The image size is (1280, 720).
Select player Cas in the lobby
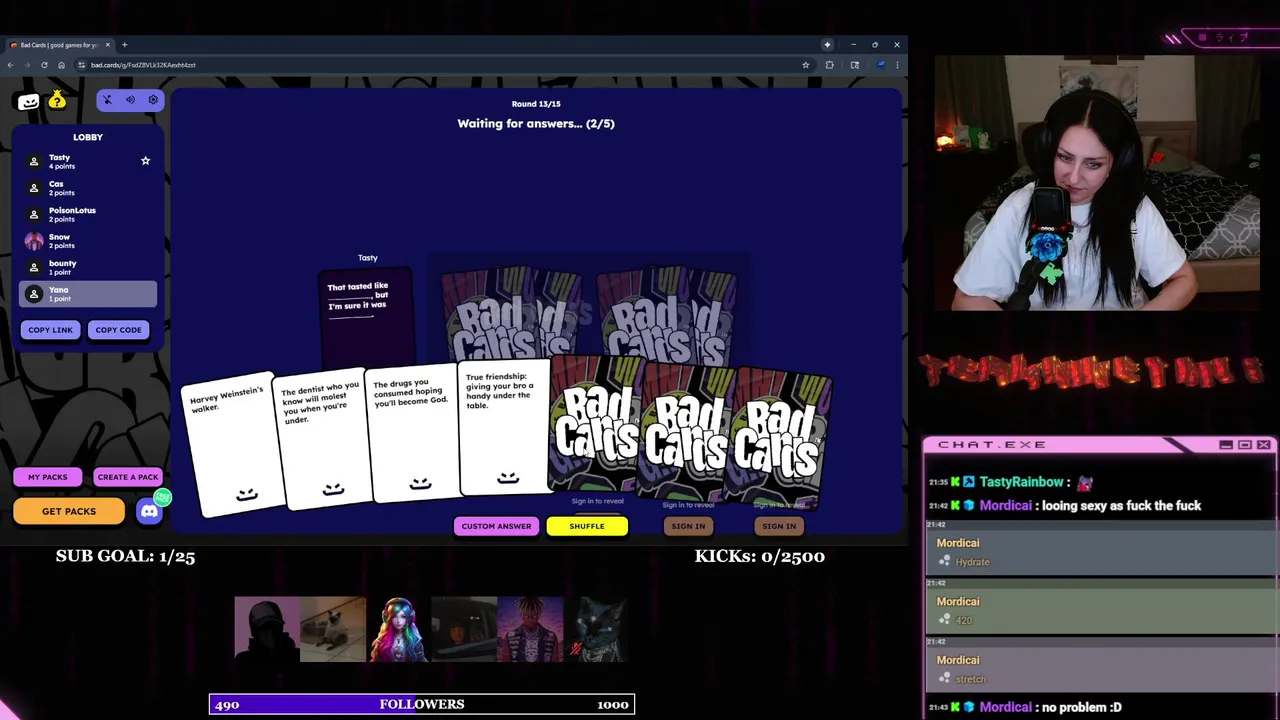pos(88,188)
